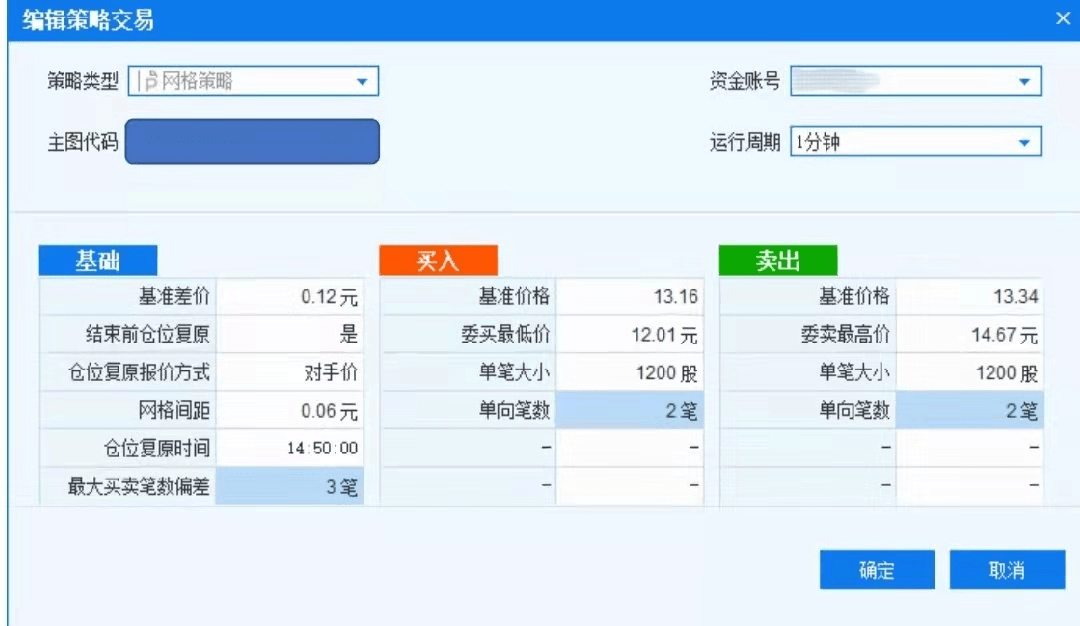
Task: Click the 卖出 单向笔数 value 2笔
Action: point(969,410)
